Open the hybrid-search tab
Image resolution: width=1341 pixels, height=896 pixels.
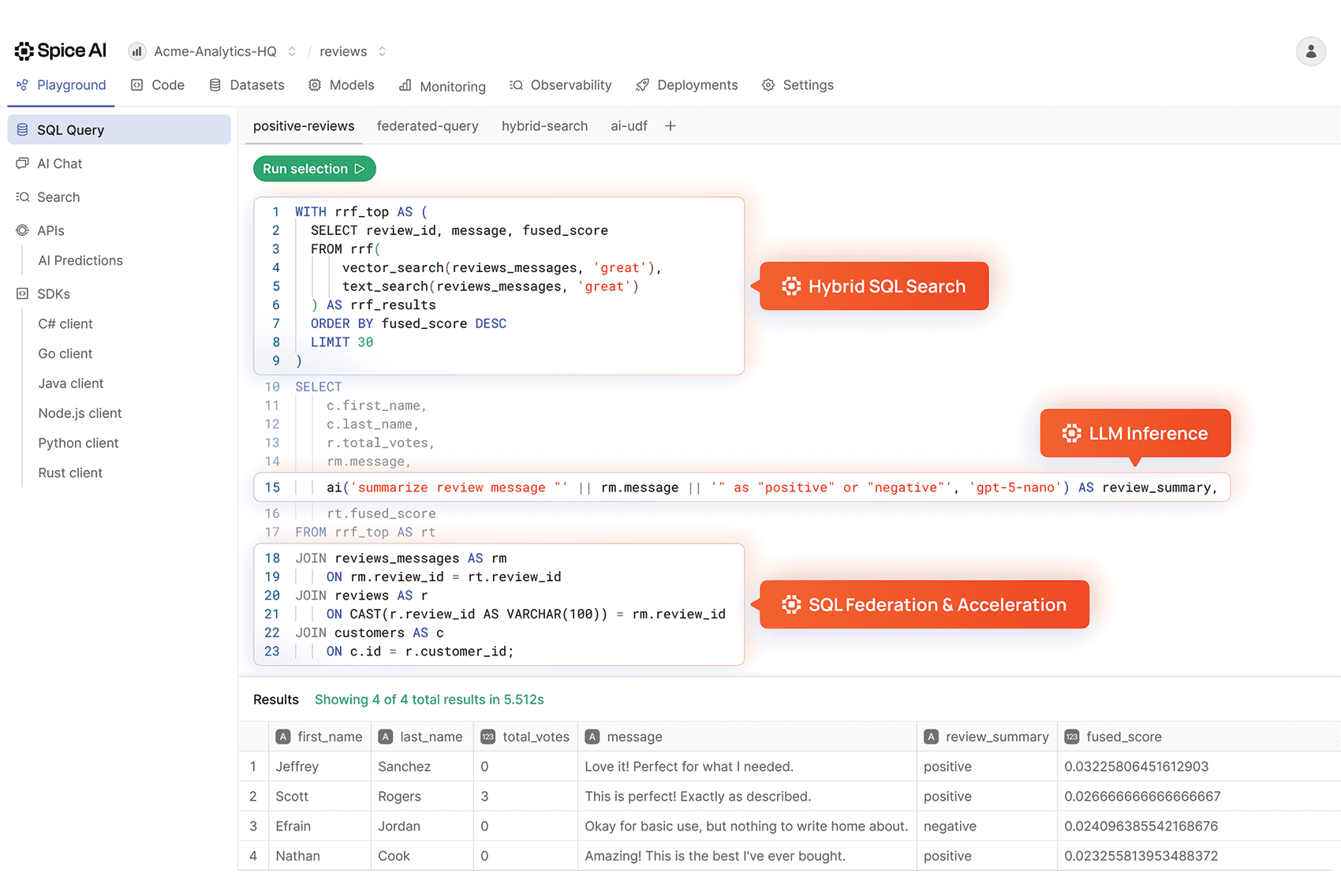[x=544, y=125]
